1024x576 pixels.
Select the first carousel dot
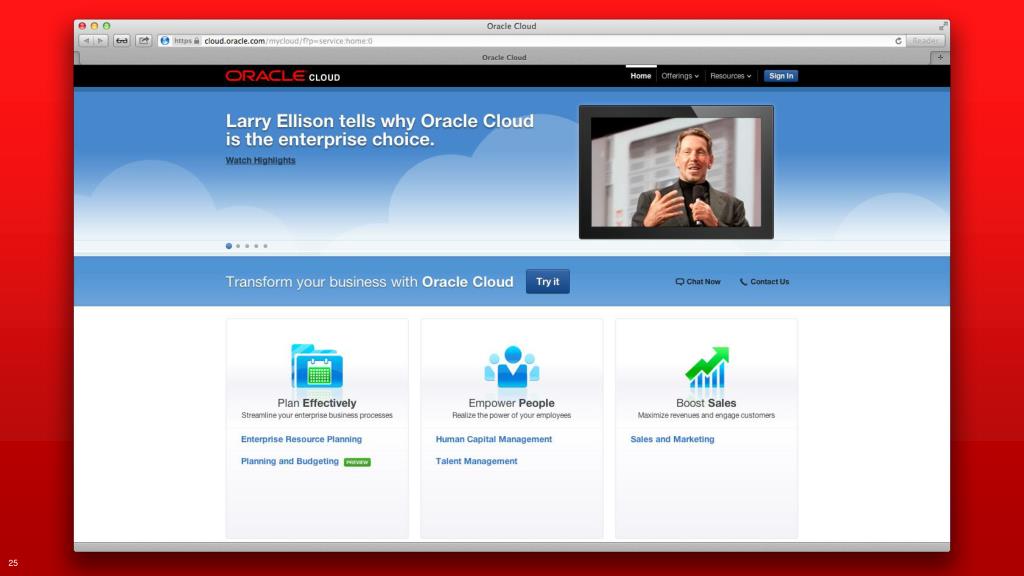[x=229, y=246]
